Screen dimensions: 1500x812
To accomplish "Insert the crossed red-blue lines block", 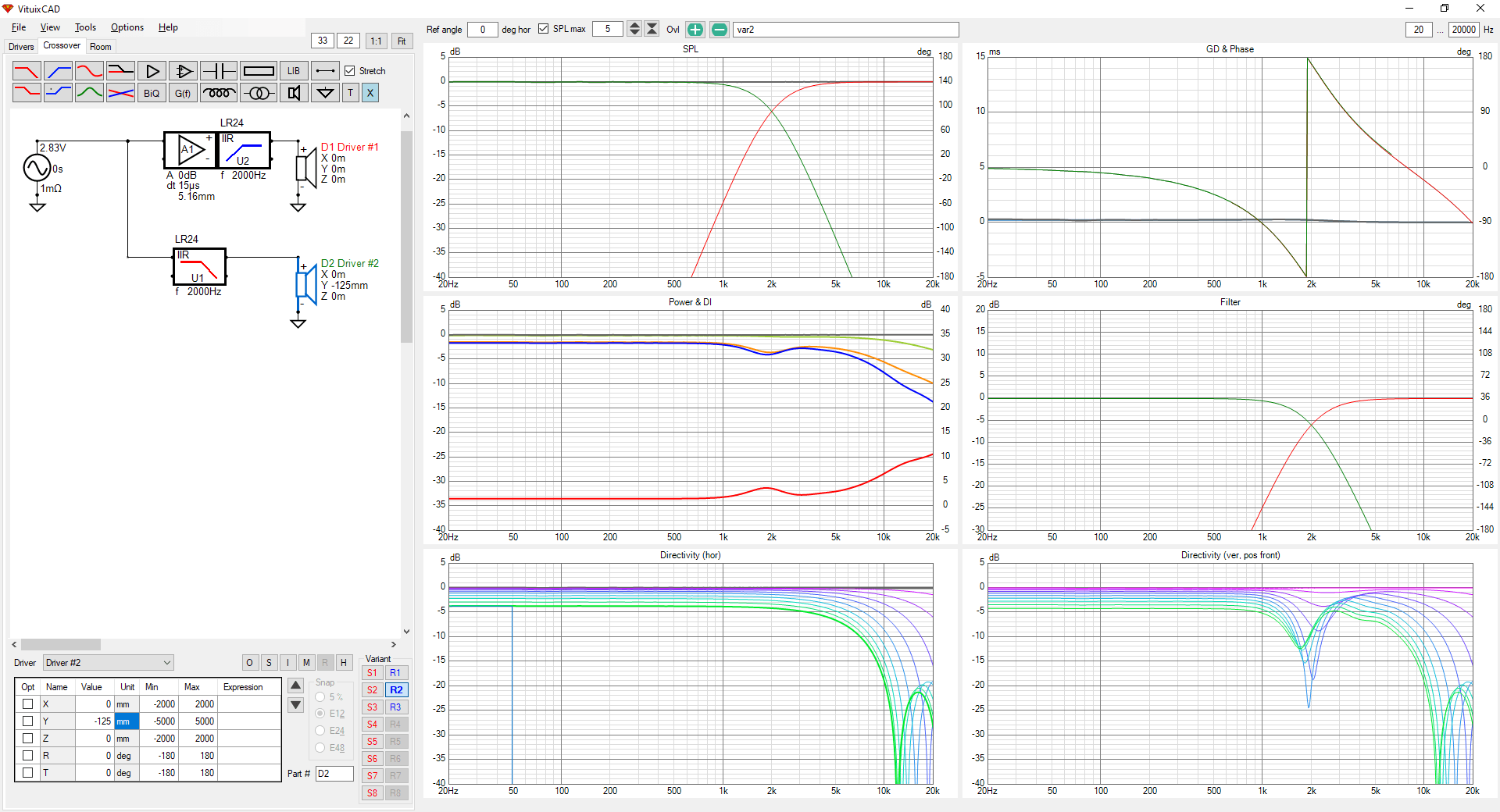I will (x=120, y=93).
